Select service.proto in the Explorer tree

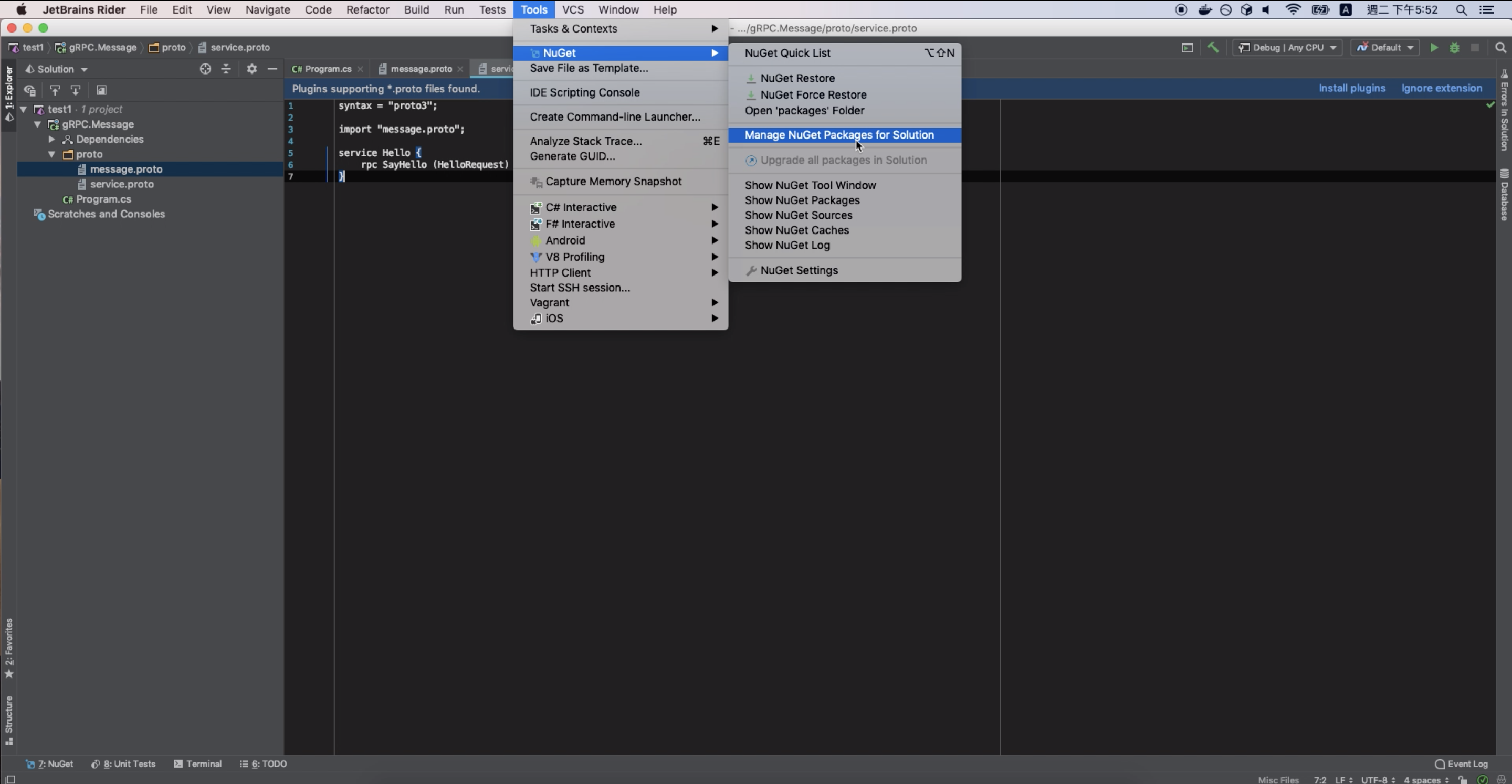(x=121, y=184)
